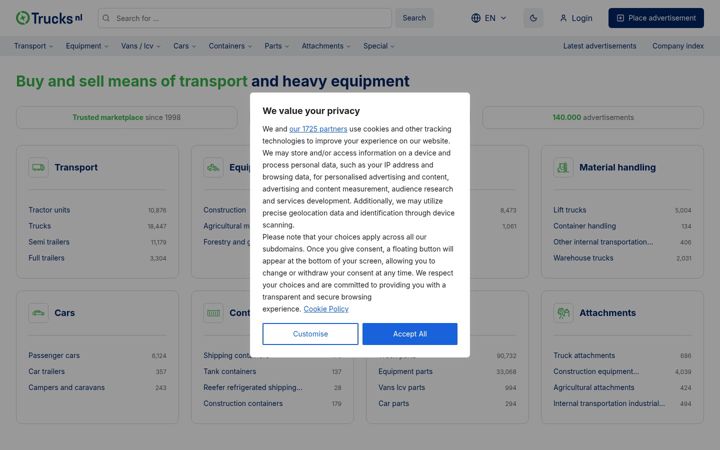Expand the Equipment menu

coord(87,46)
